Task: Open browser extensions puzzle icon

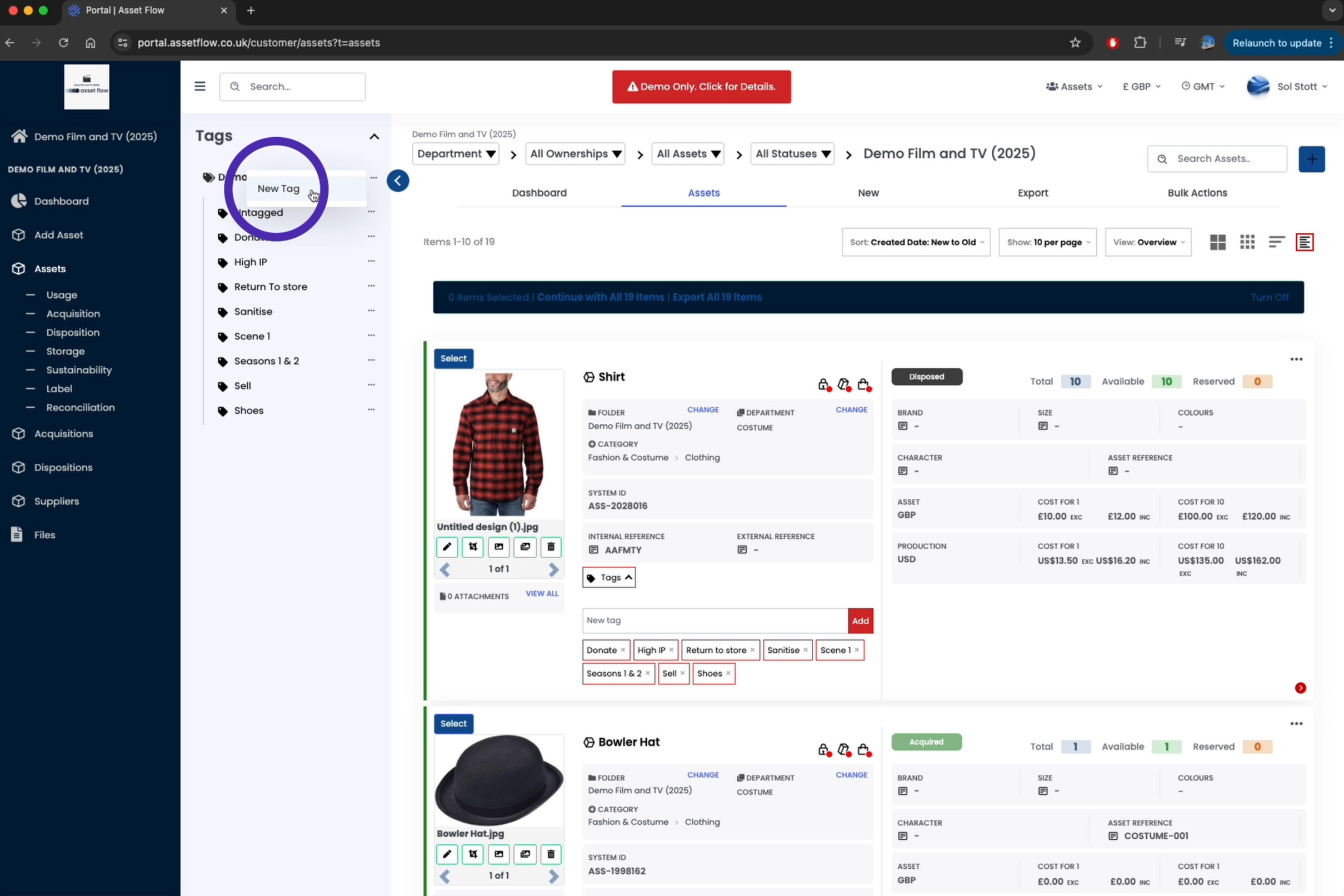Action: tap(1140, 43)
